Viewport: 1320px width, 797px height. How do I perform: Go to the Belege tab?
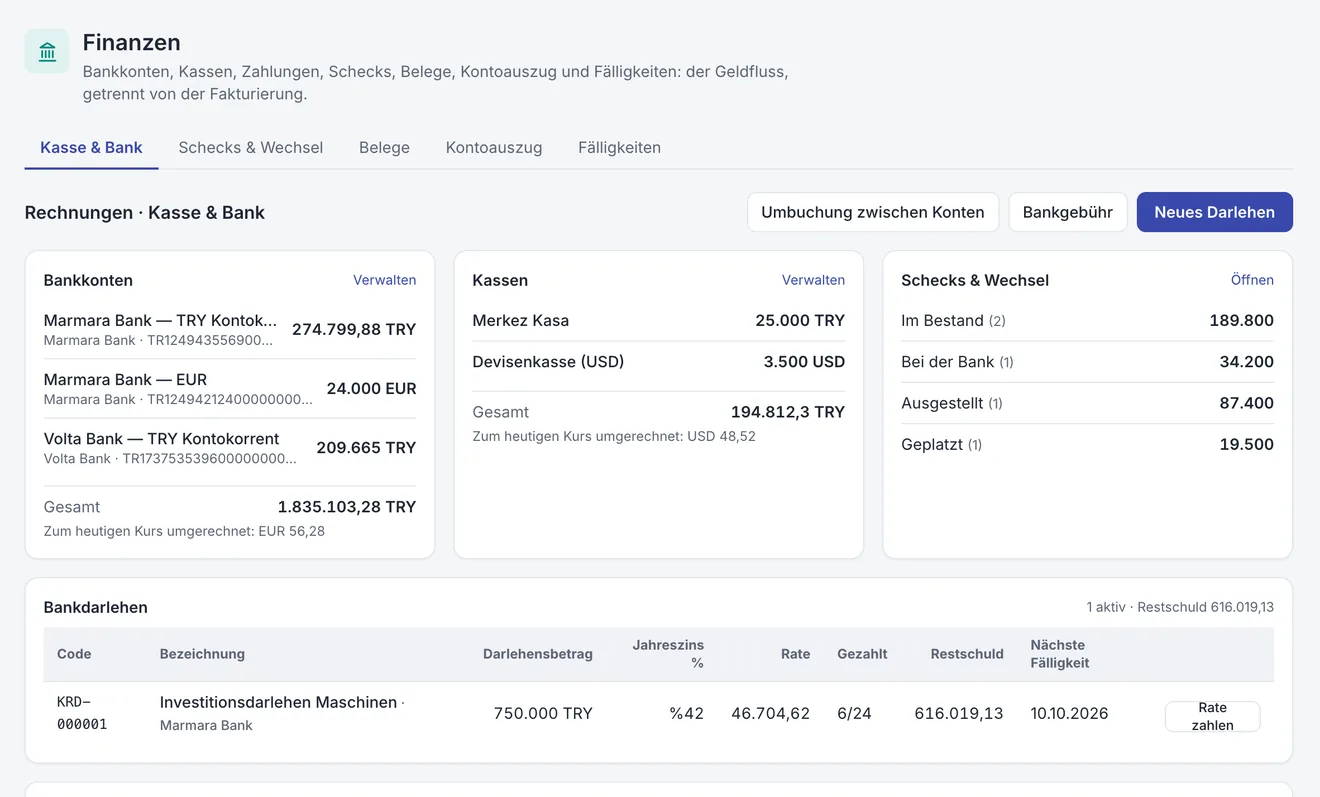[x=384, y=147]
